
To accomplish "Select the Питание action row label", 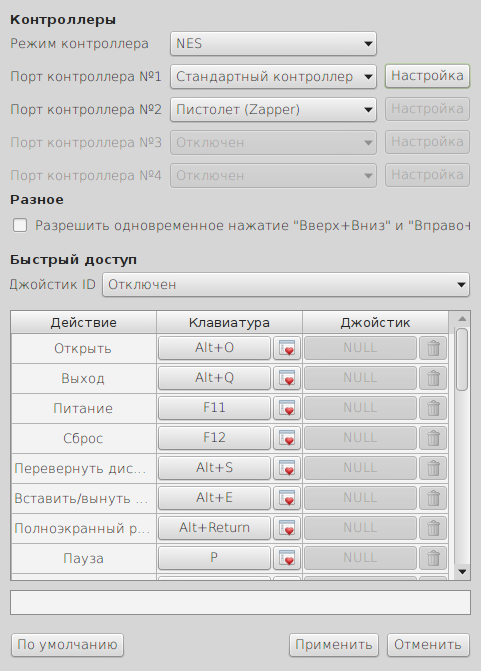I will tap(83, 409).
